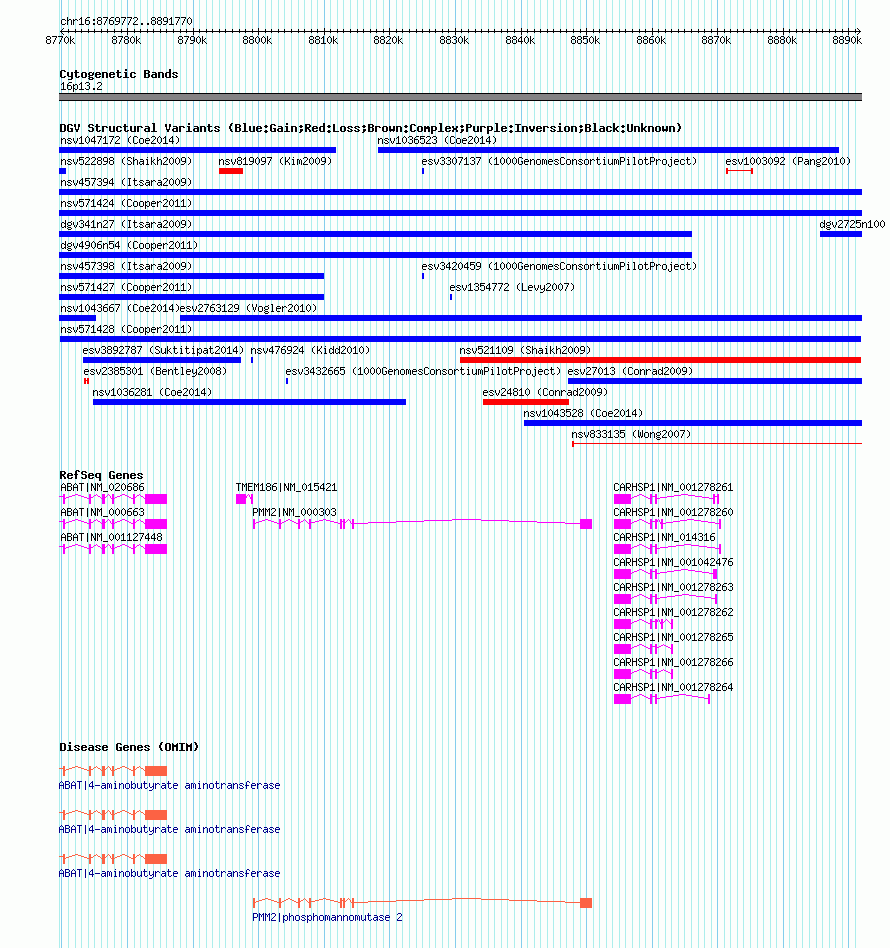Select the CARHSP1|NM_001278261 transcript label
Image resolution: width=890 pixels, height=948 pixels.
673,487
